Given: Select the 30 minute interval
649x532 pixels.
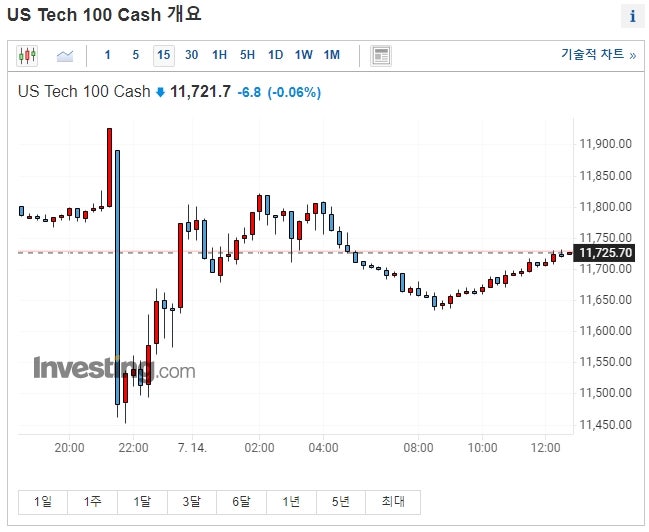Looking at the screenshot, I should [x=191, y=55].
